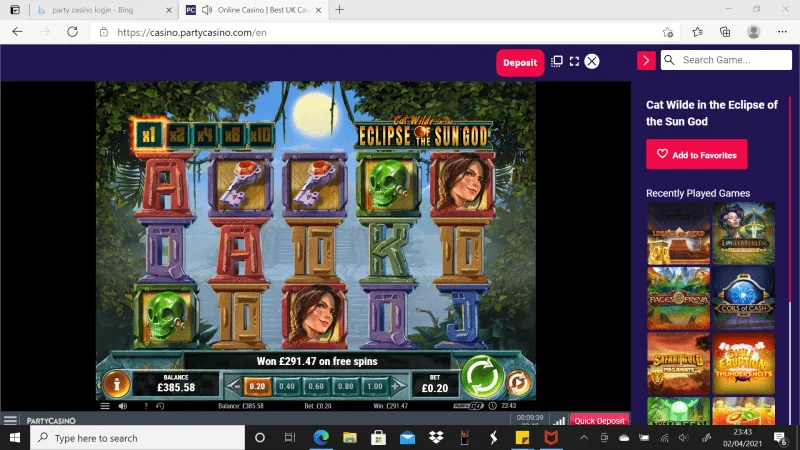Open browser profile avatar
Image resolution: width=800 pixels, height=450 pixels.
tap(754, 32)
